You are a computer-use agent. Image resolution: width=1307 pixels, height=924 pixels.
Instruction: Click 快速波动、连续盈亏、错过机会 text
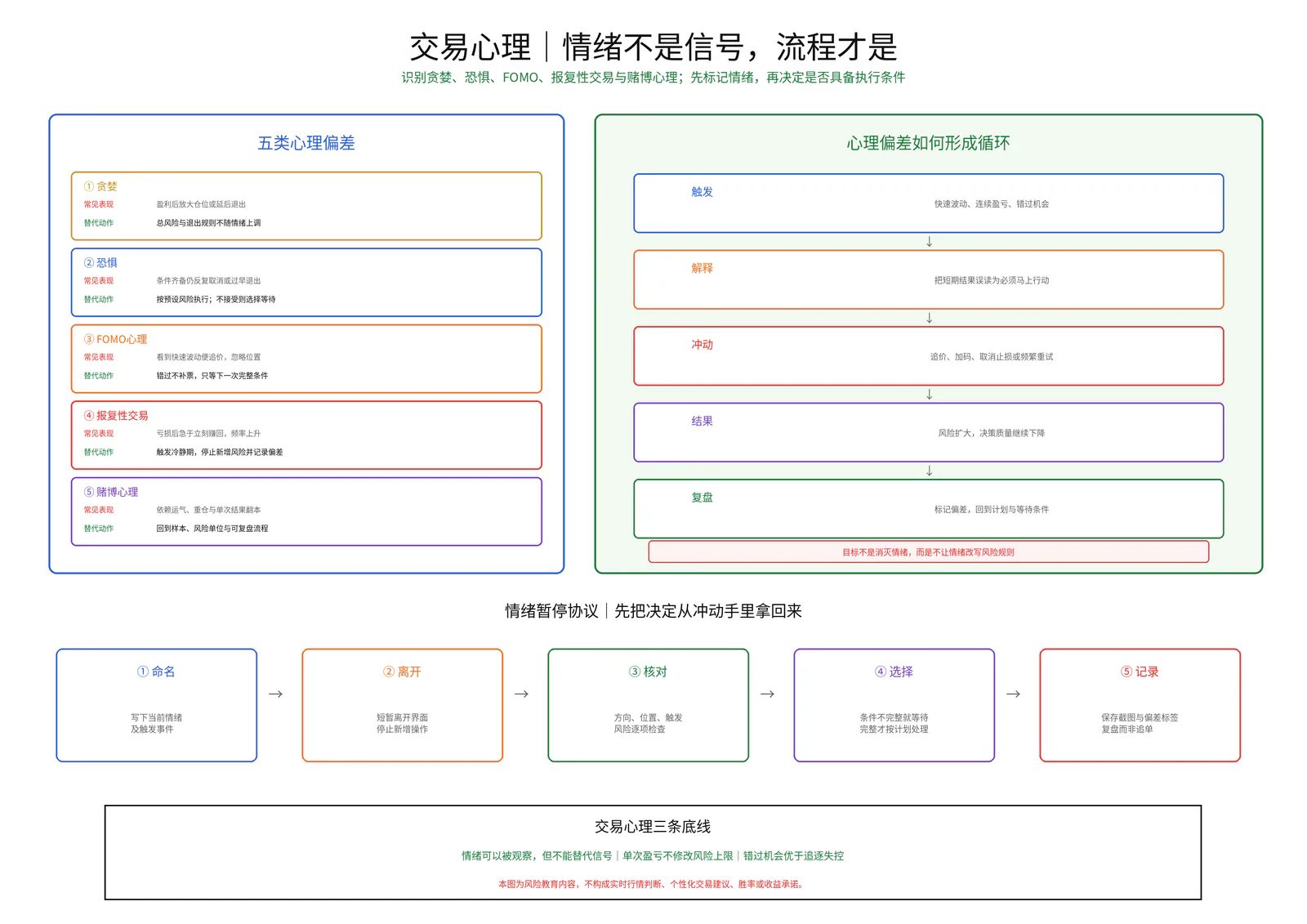coord(992,204)
